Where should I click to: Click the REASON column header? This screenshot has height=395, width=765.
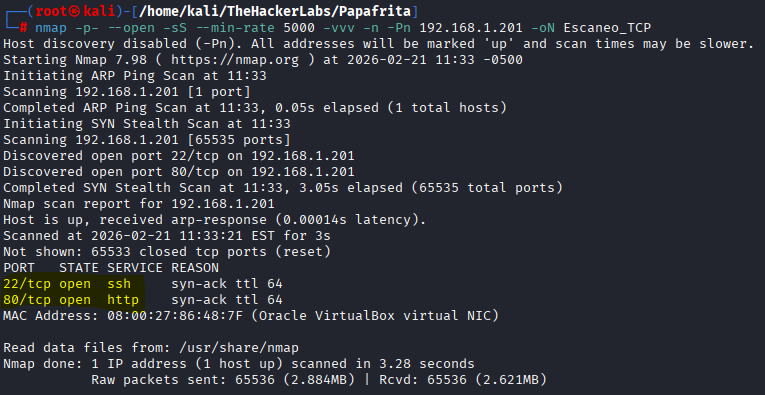pyautogui.click(x=195, y=268)
